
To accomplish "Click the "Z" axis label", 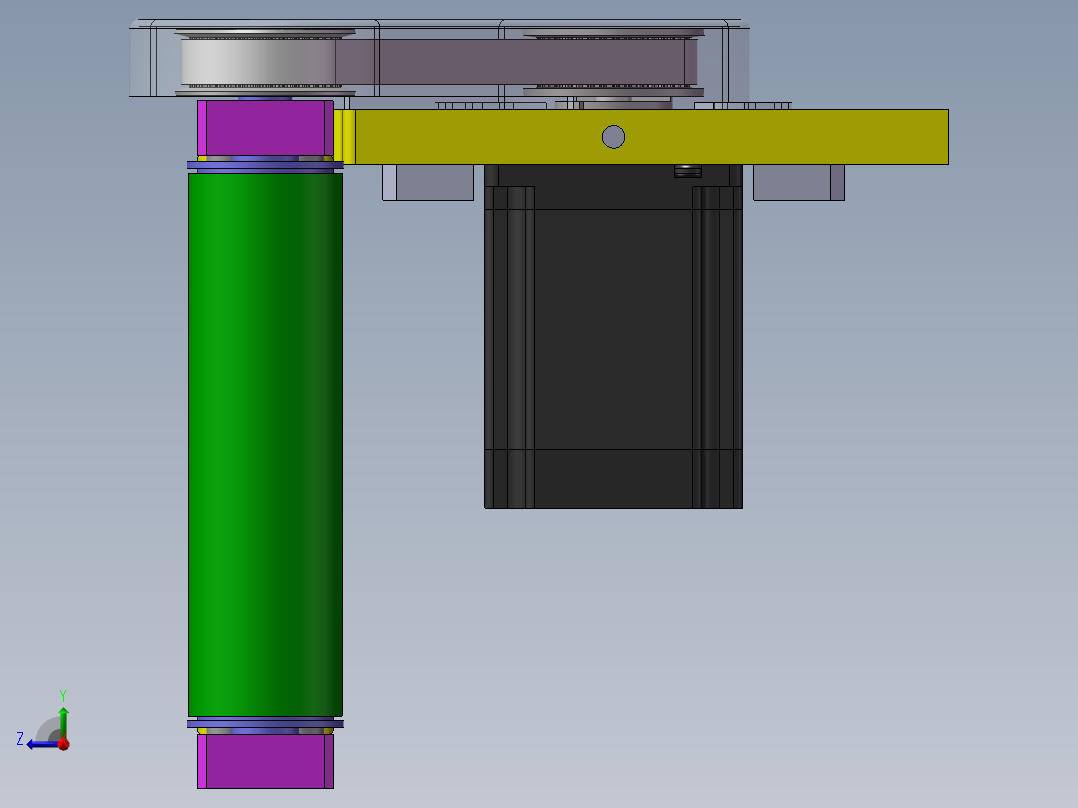I will [x=20, y=739].
